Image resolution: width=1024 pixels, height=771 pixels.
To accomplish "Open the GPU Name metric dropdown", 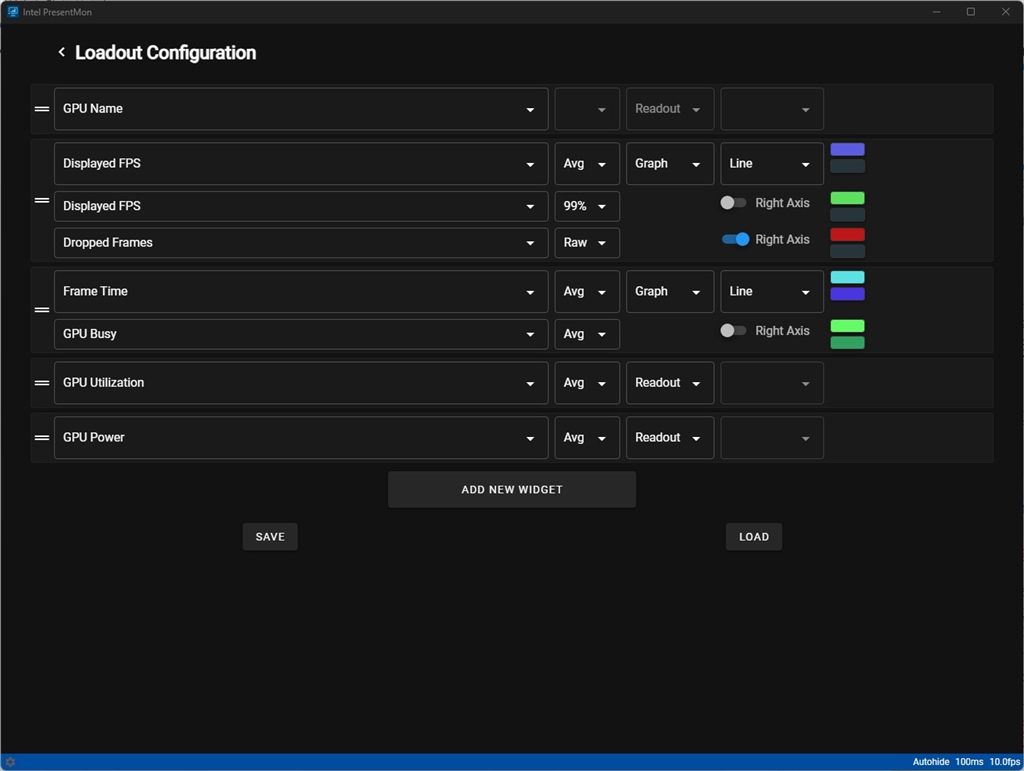I will pos(301,109).
